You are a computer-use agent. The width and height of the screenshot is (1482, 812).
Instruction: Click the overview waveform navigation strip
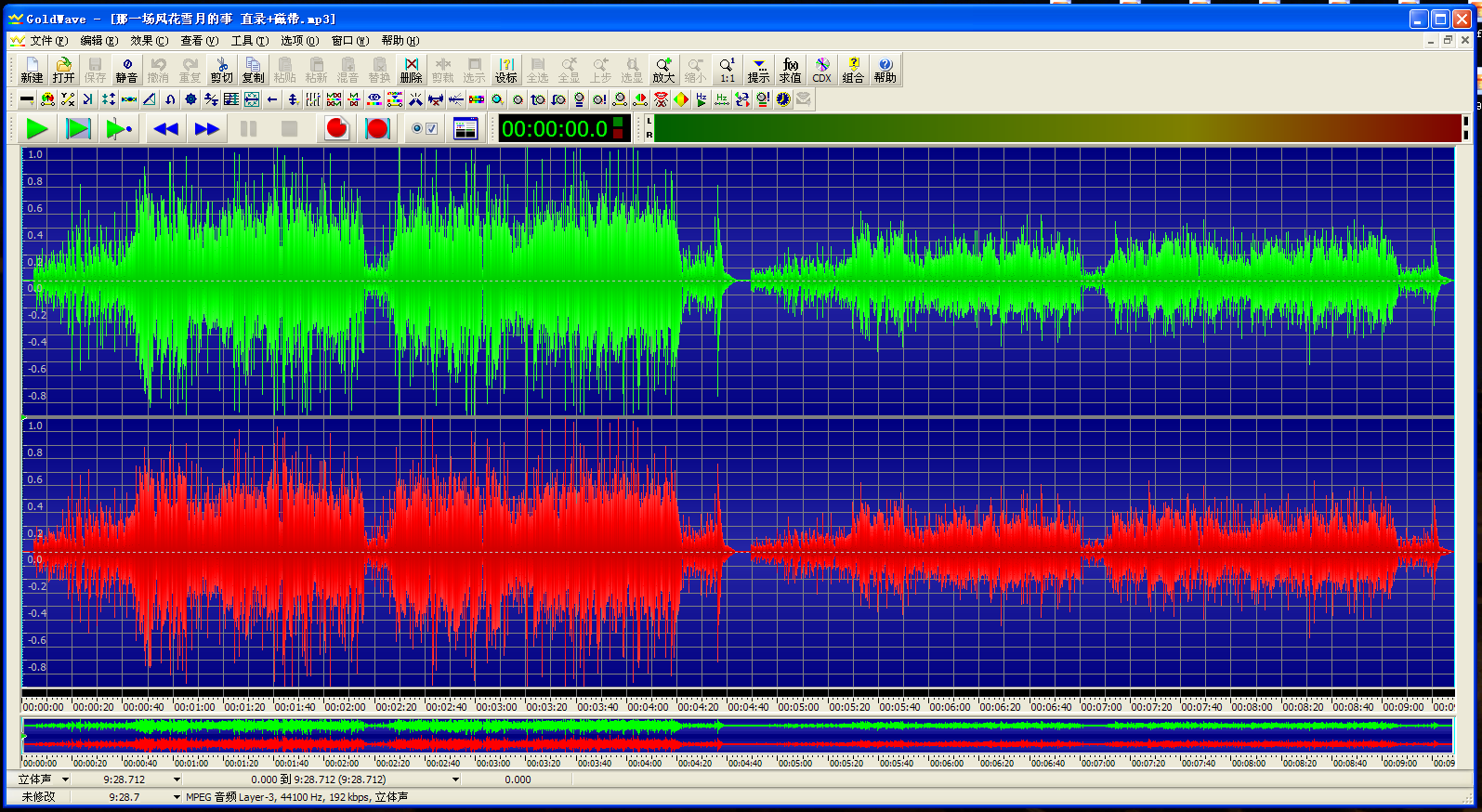click(738, 736)
